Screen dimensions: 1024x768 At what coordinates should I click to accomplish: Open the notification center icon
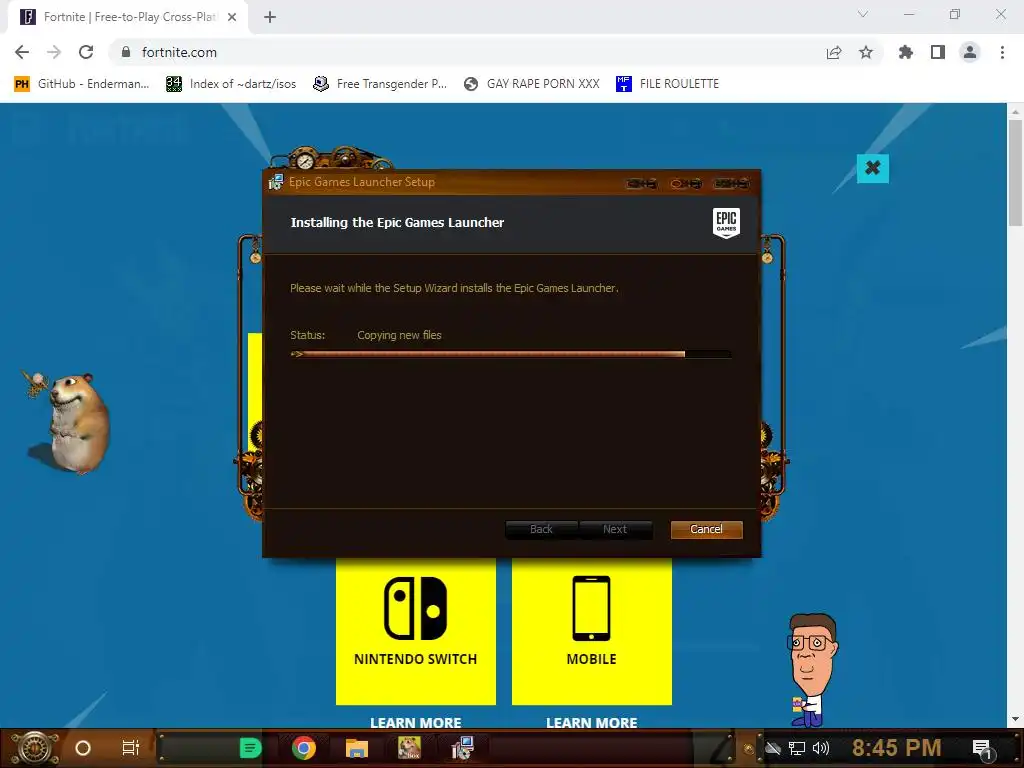pos(982,749)
